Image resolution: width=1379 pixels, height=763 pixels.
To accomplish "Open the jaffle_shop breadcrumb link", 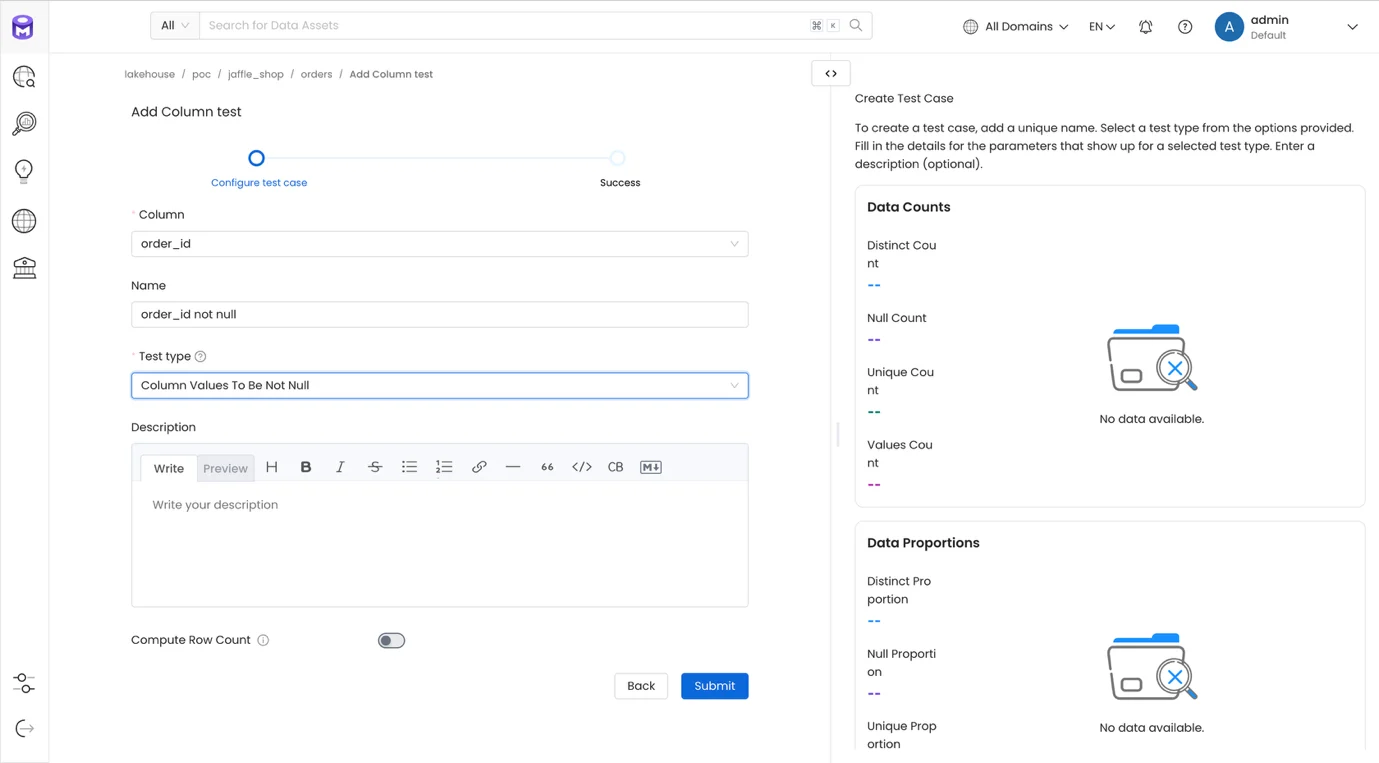I will 256,74.
